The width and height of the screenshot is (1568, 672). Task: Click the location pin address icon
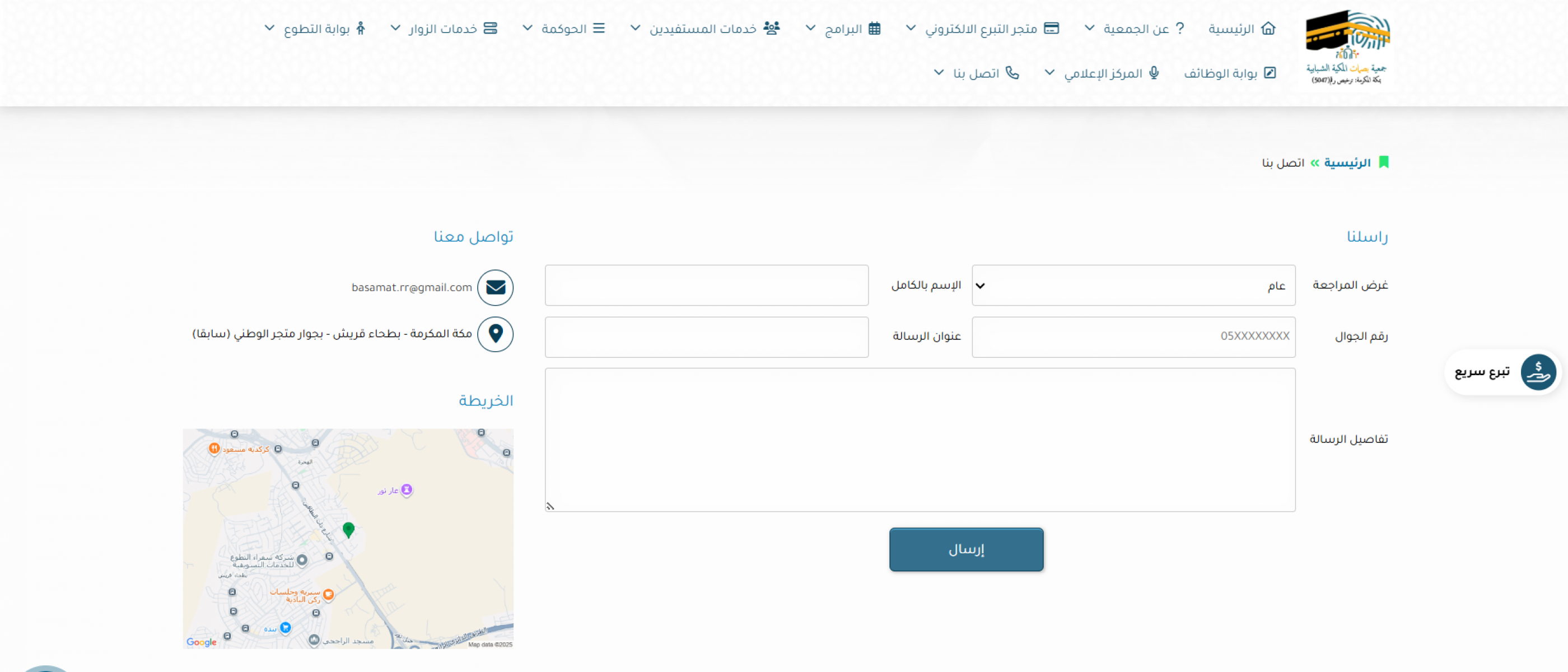click(495, 334)
